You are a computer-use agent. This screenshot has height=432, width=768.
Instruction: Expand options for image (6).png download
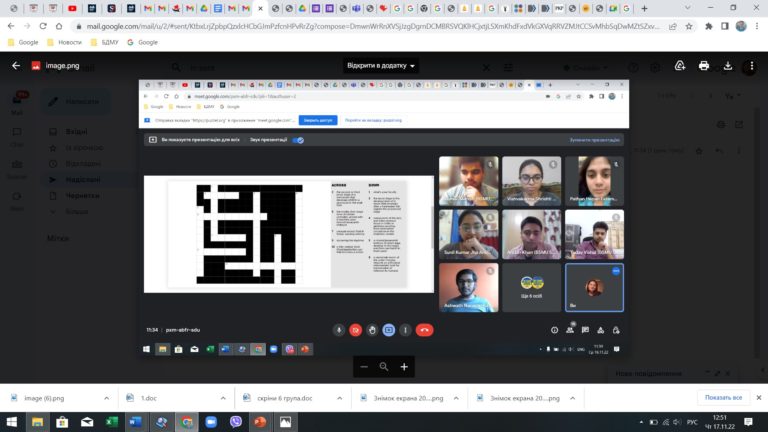[x=105, y=398]
